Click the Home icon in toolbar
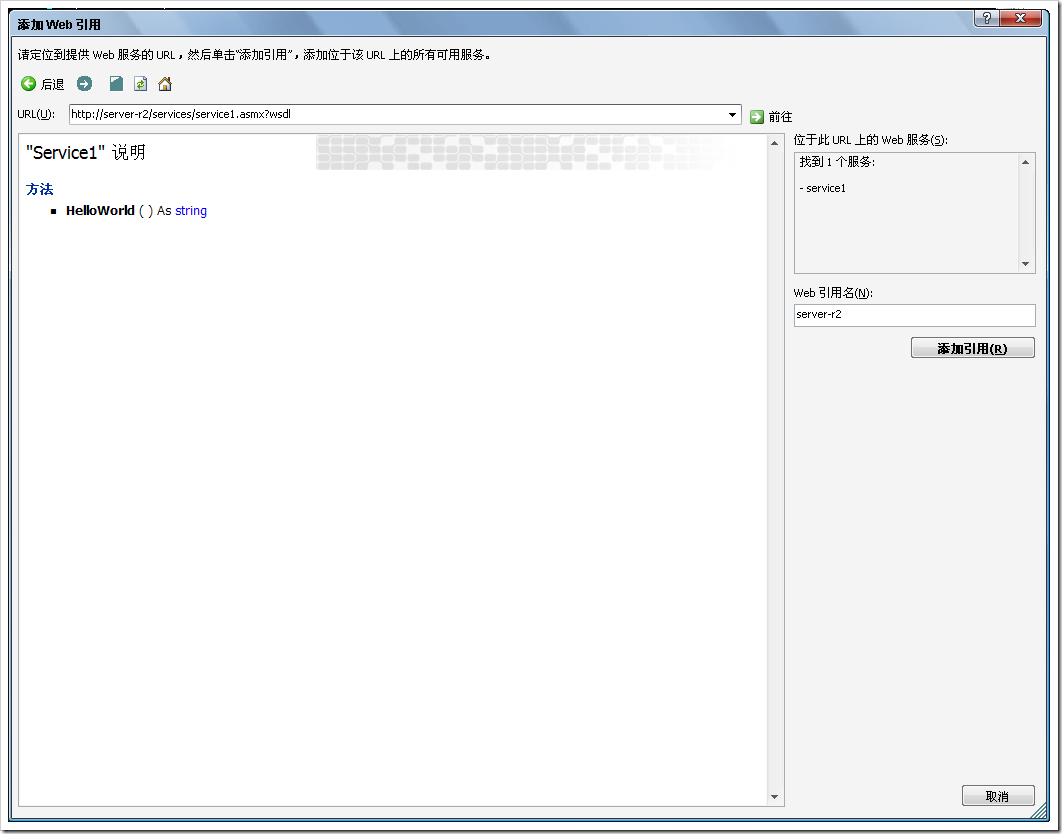 (x=165, y=84)
